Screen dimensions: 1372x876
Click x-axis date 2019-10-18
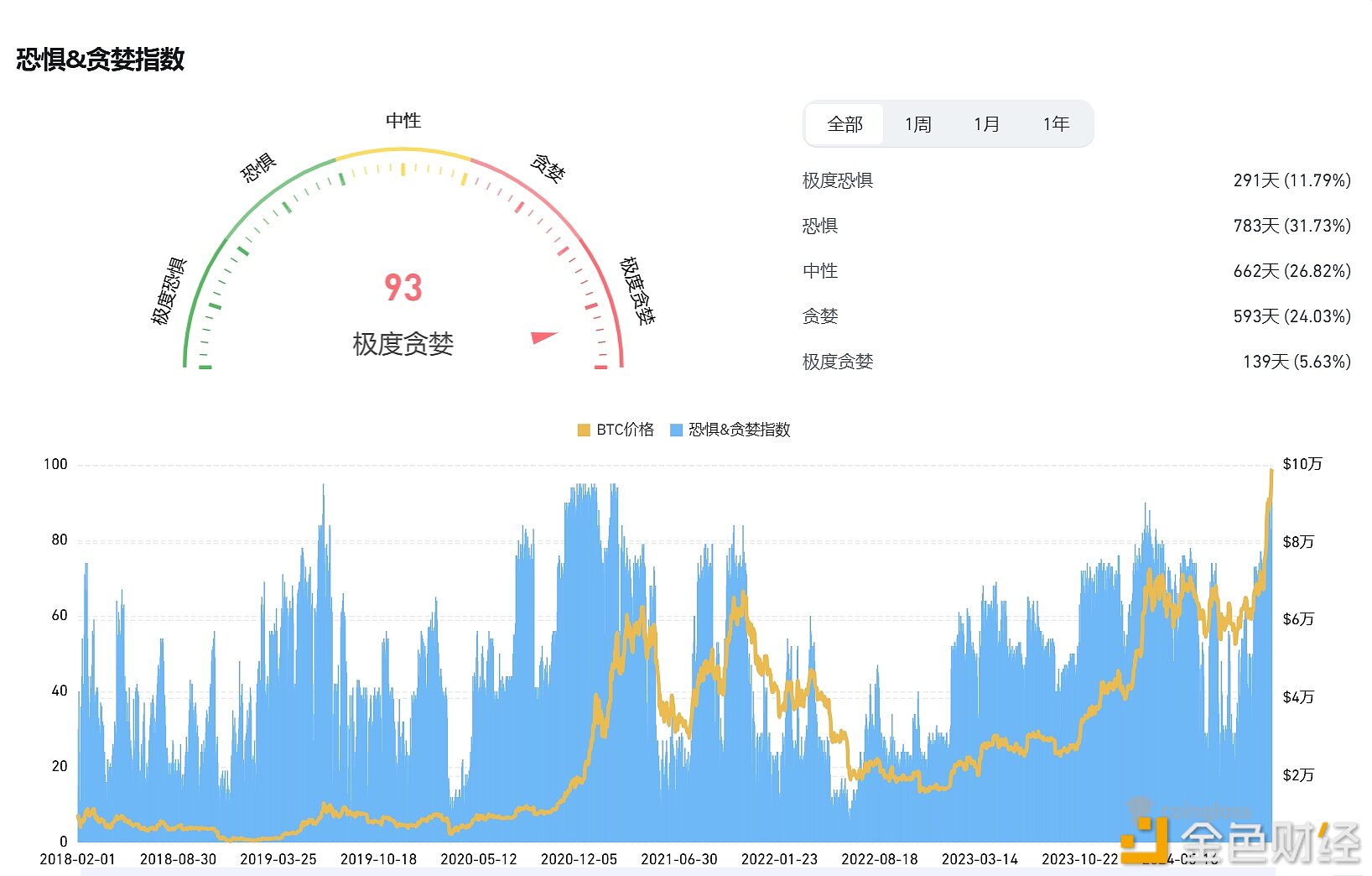(x=378, y=859)
